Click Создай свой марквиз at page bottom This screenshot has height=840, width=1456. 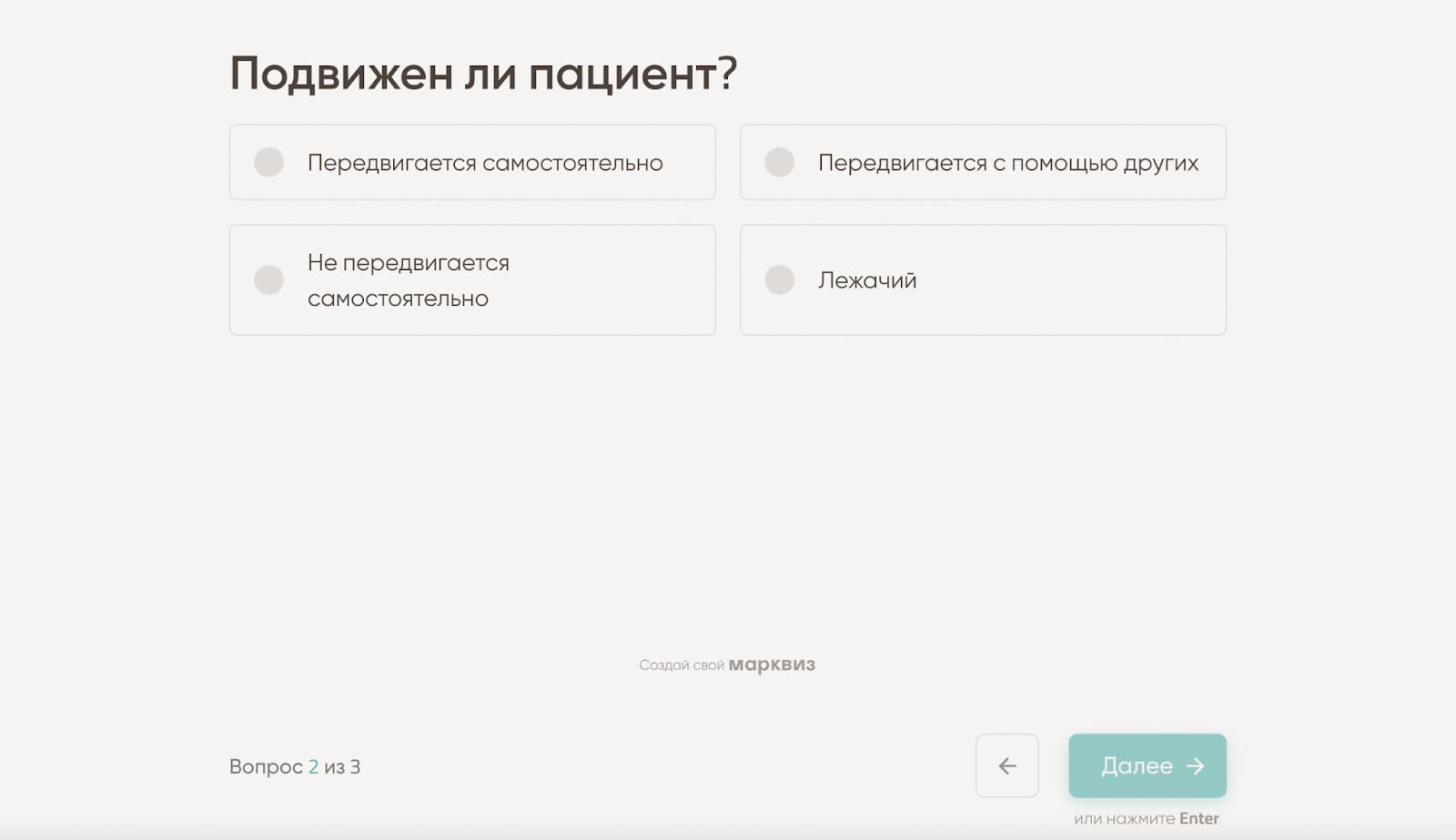727,664
